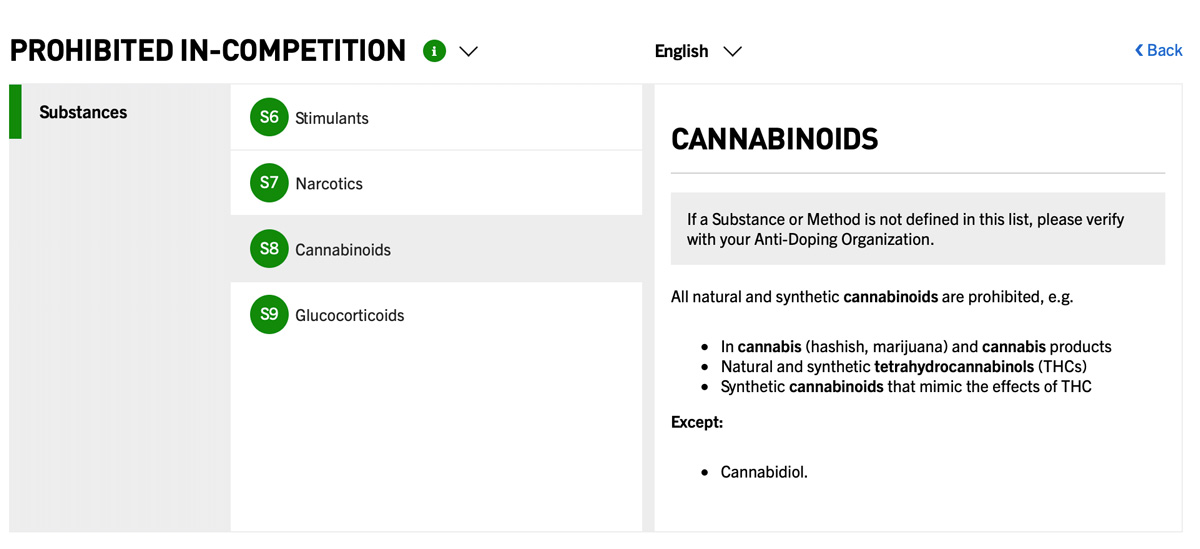Click the green S8 Cannabinoids badge
This screenshot has width=1200, height=549.
[x=269, y=249]
